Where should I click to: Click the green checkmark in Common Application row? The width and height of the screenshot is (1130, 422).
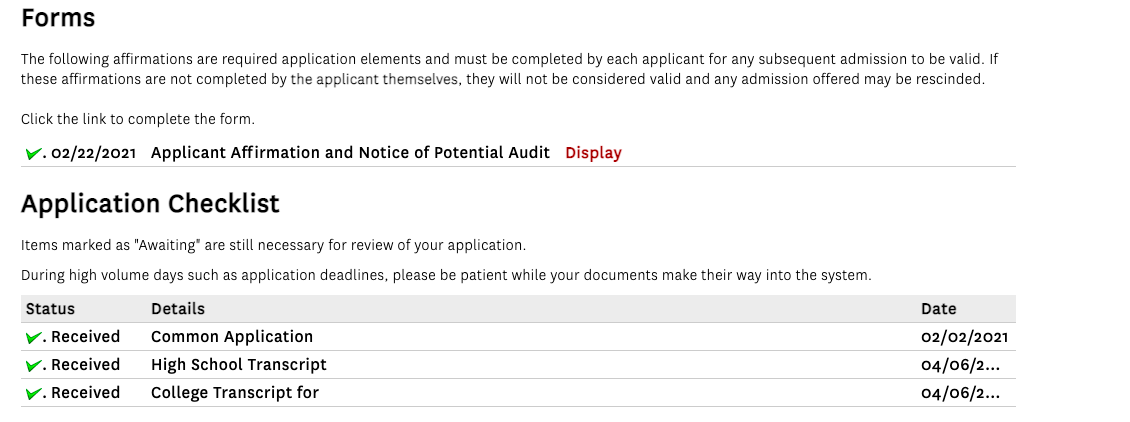34,337
